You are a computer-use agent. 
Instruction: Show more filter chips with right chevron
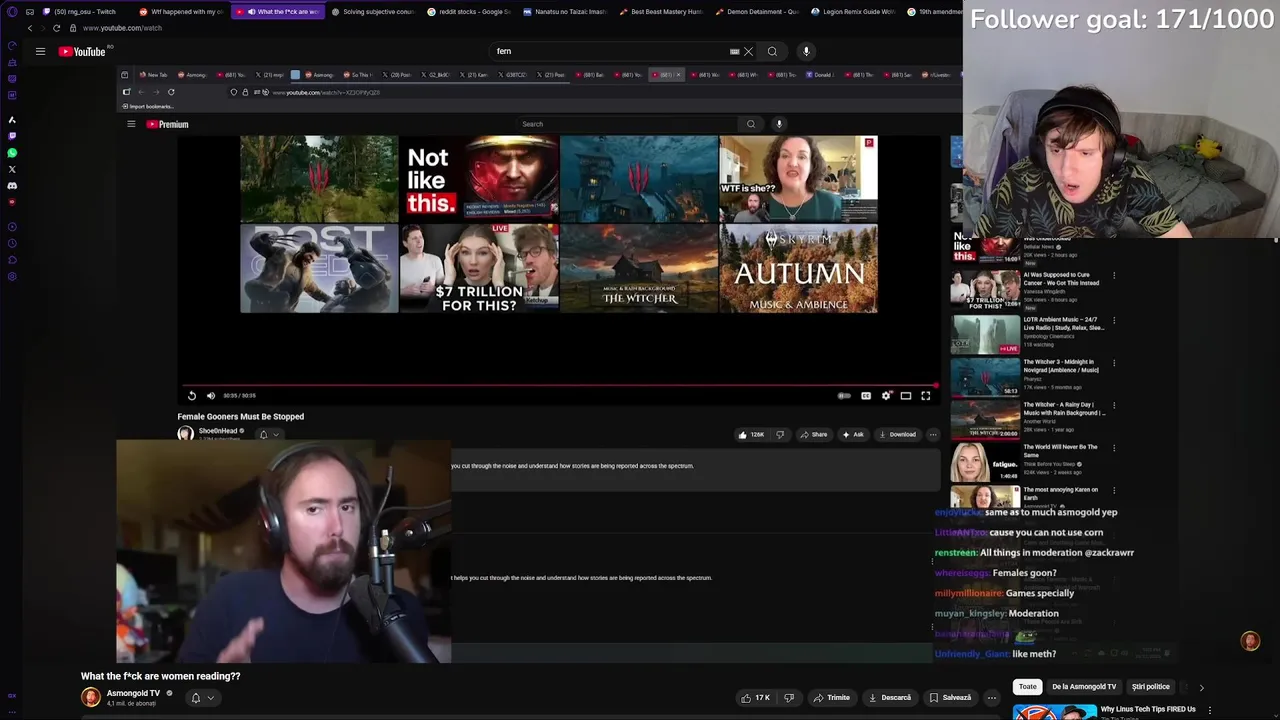[x=1201, y=687]
